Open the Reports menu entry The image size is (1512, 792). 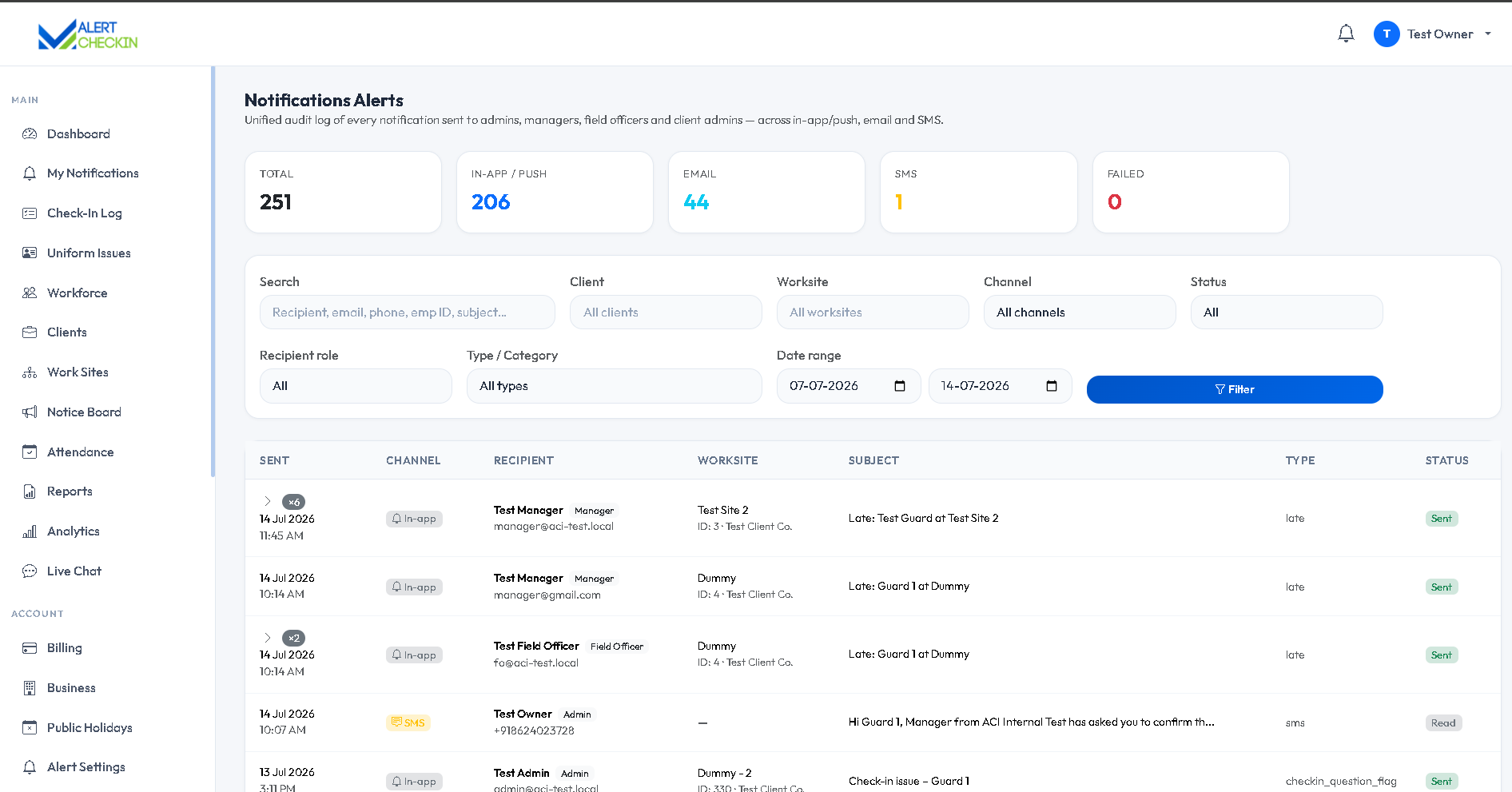(x=70, y=492)
